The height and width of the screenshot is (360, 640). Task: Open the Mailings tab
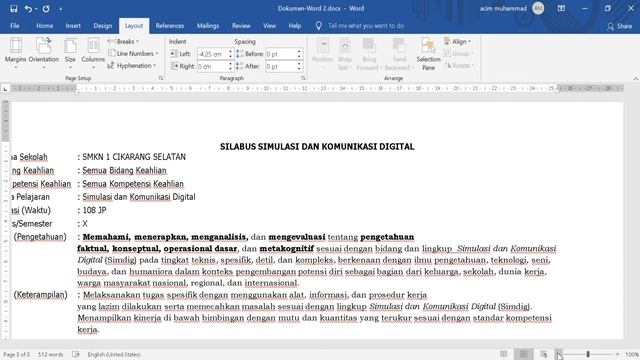tap(208, 26)
